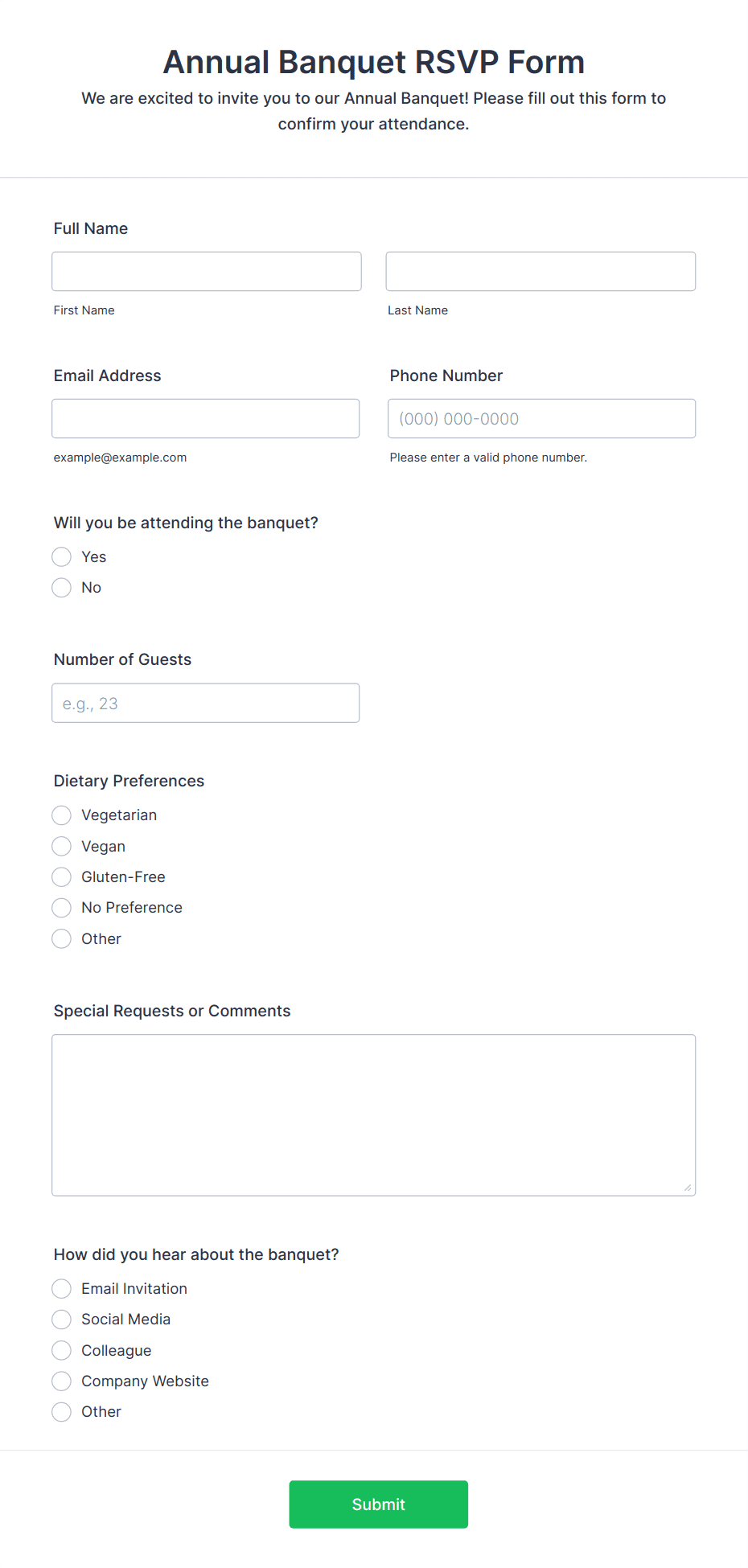
Task: Pick No Preference under Dietary Preferences
Action: [x=61, y=907]
